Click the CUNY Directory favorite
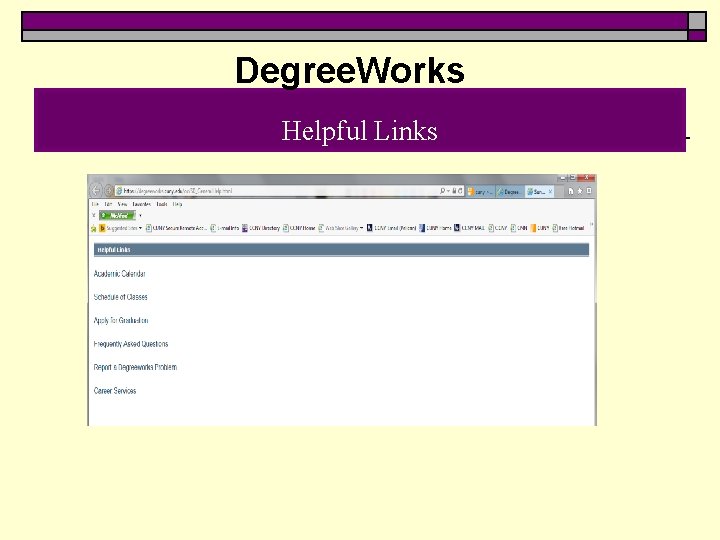This screenshot has width=720, height=540. [x=261, y=228]
